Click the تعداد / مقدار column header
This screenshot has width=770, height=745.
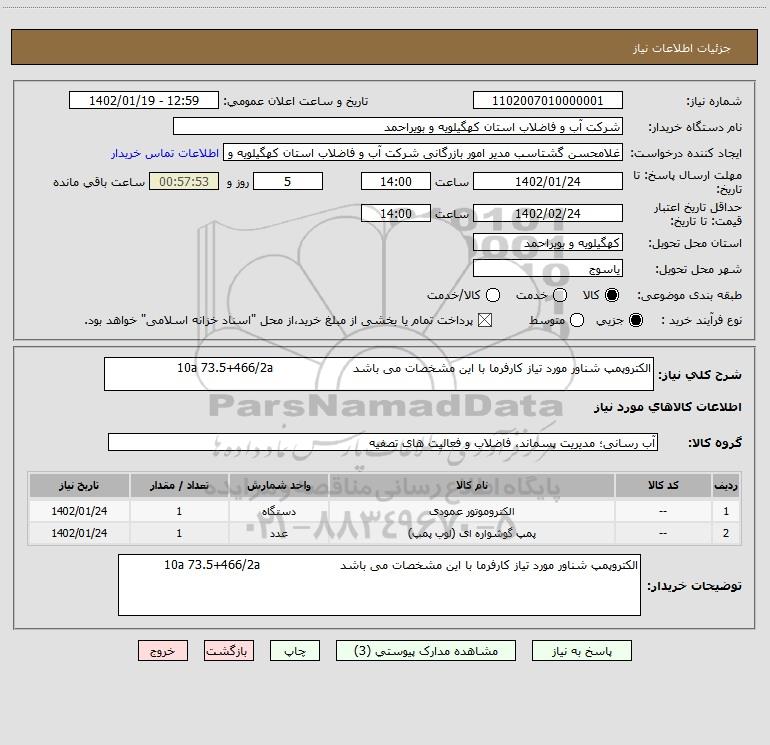[179, 485]
